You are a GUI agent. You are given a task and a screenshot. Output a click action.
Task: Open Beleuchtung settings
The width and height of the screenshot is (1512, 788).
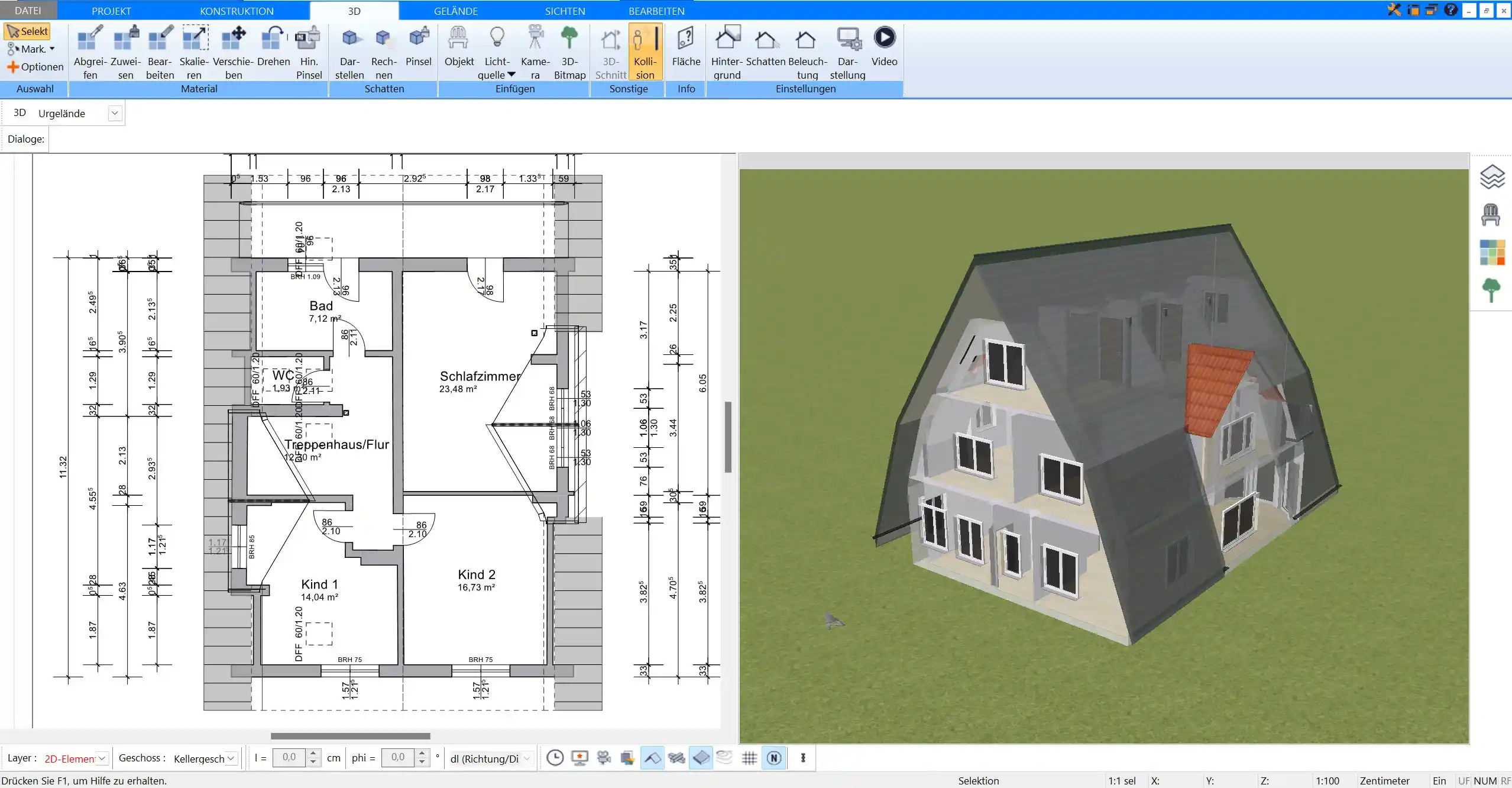[807, 52]
